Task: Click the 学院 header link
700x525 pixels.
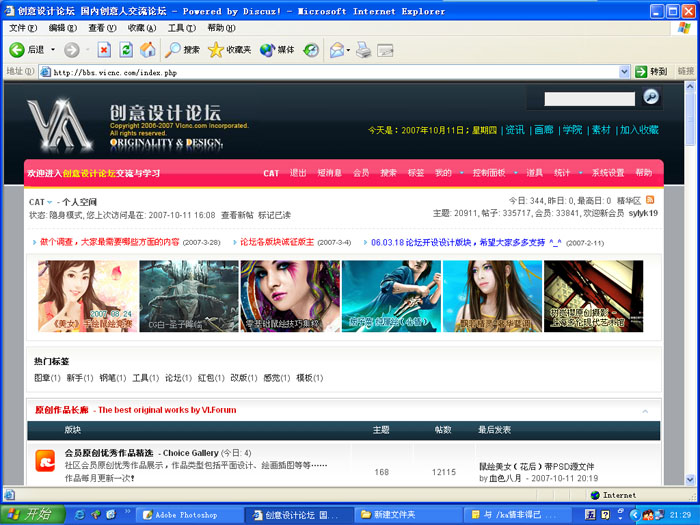Action: pyautogui.click(x=572, y=130)
